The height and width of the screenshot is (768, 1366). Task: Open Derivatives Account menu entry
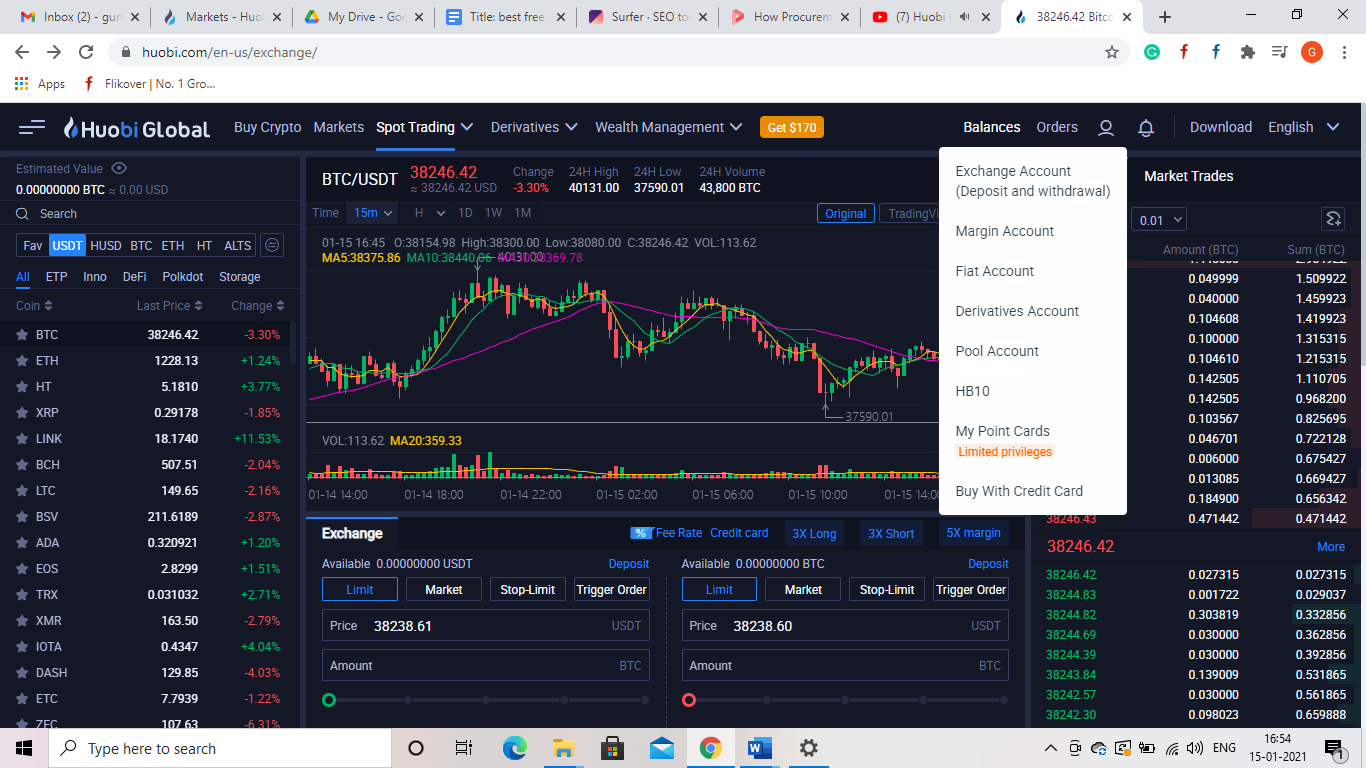point(1017,311)
